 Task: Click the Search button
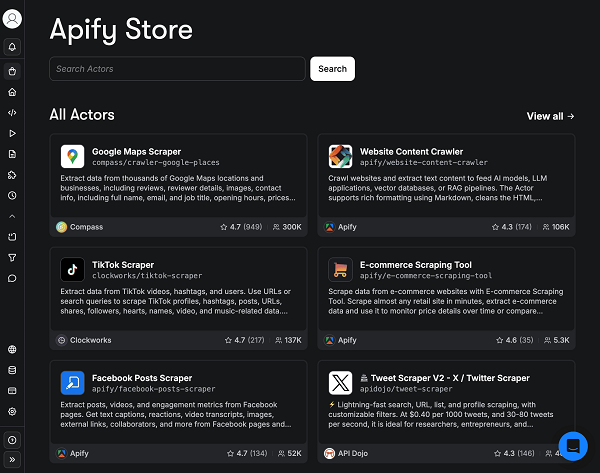pos(332,69)
